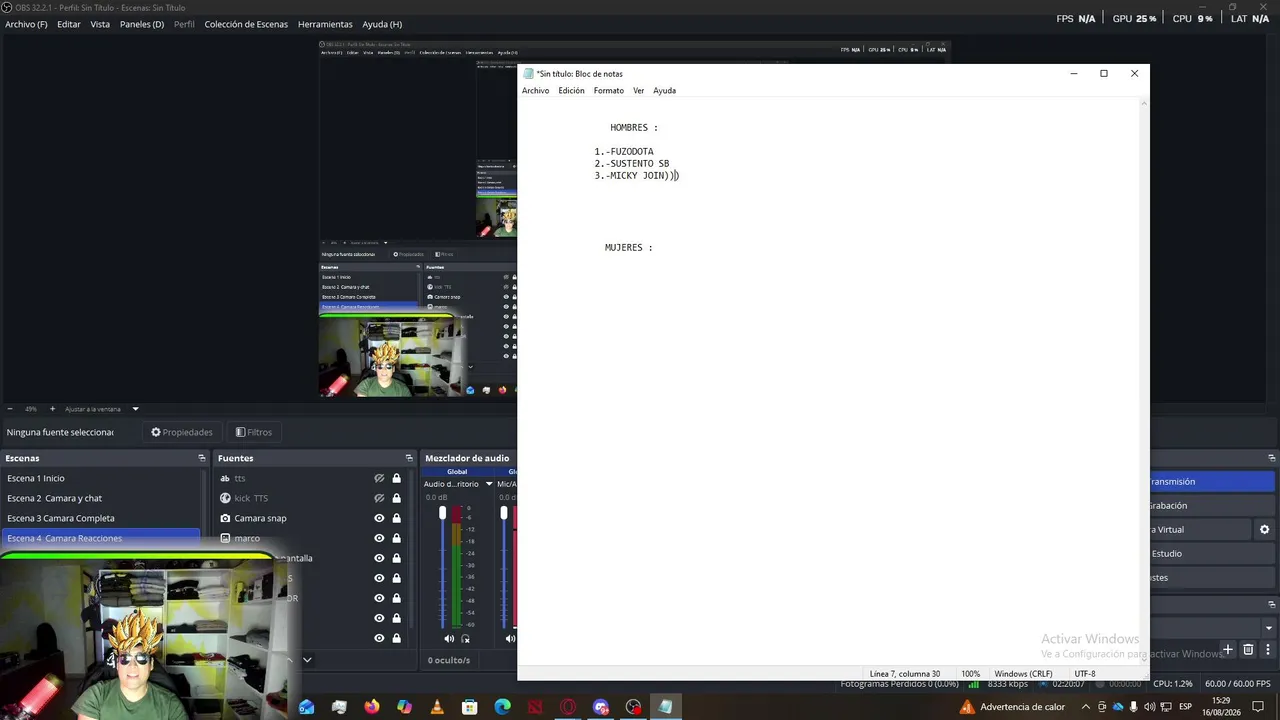
Task: Select Escena 1 Inicio
Action: (101, 478)
